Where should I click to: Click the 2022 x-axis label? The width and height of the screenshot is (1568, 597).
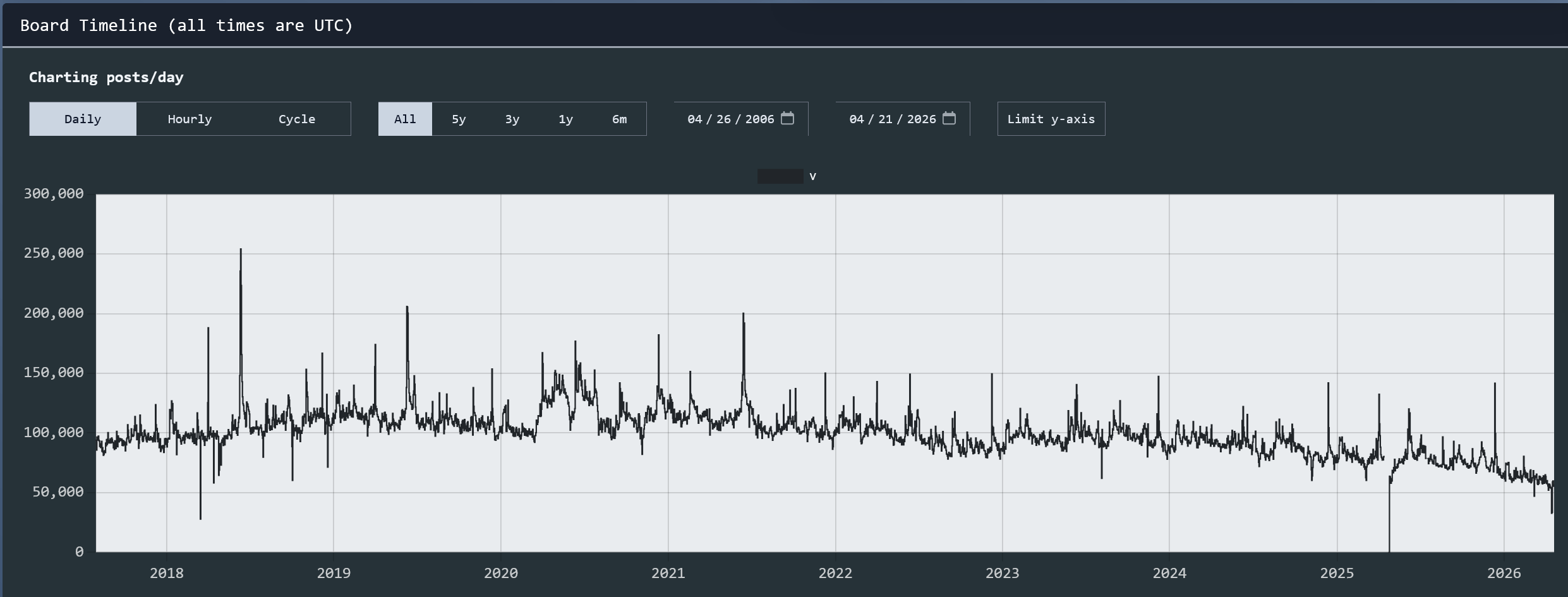click(835, 573)
